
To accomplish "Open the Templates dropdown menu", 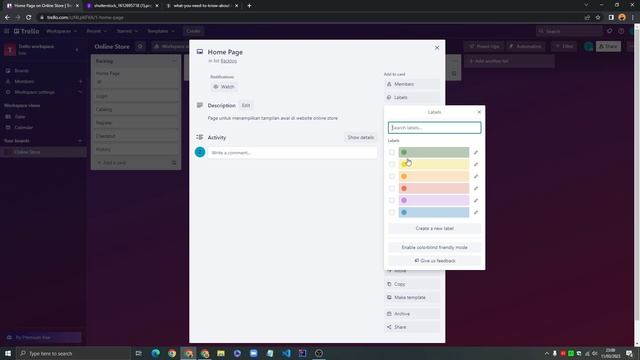I will (x=160, y=31).
